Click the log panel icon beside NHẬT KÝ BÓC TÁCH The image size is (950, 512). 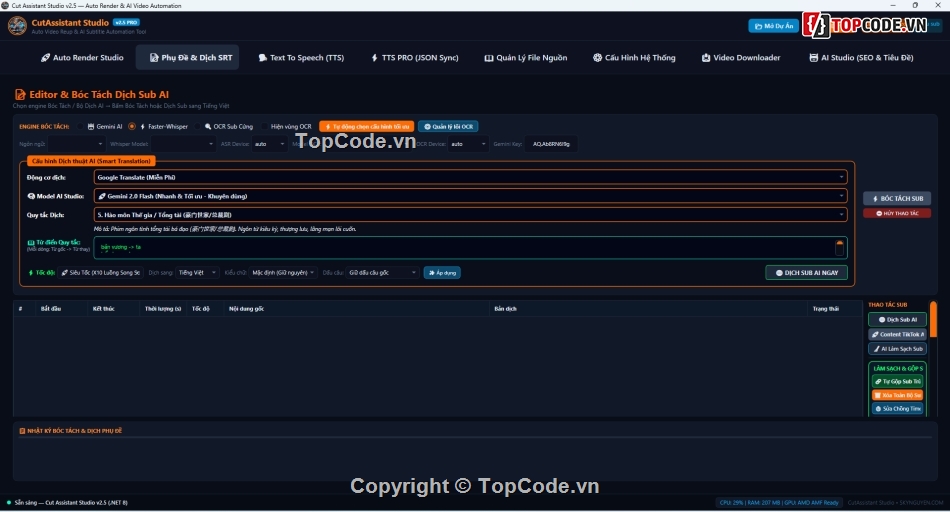22,431
